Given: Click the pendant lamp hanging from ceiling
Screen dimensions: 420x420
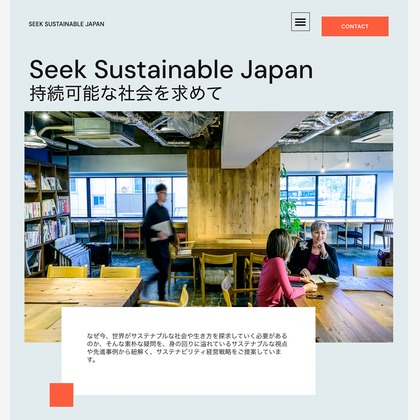Looking at the screenshot, I should click(35, 137).
